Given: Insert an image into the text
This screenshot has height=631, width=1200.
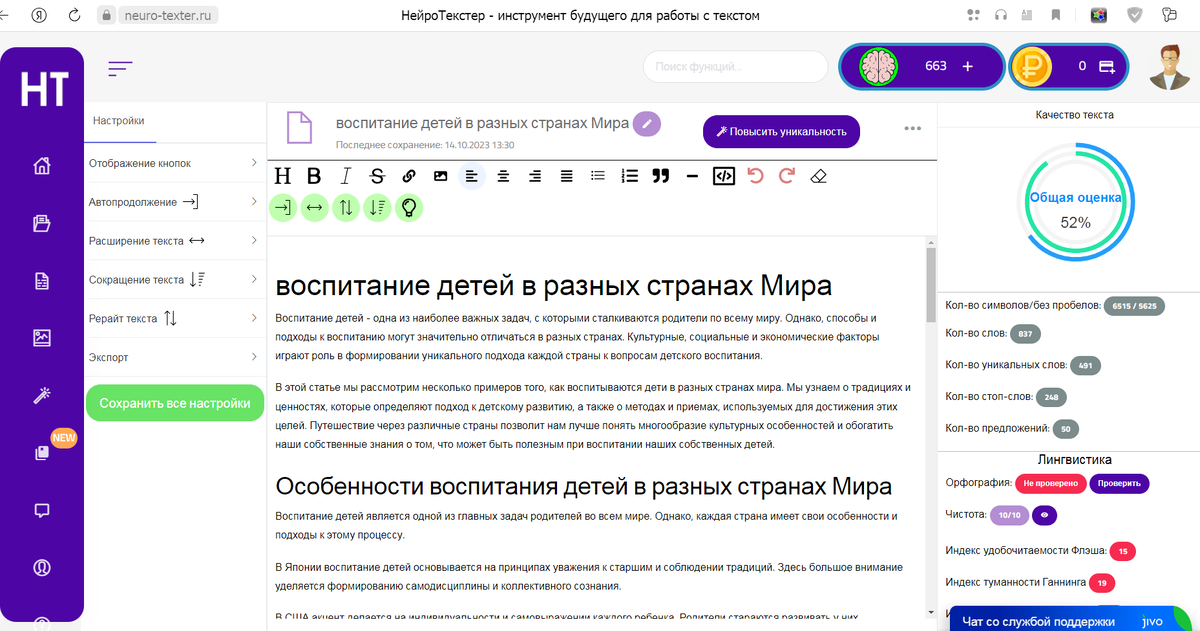Looking at the screenshot, I should [x=440, y=176].
